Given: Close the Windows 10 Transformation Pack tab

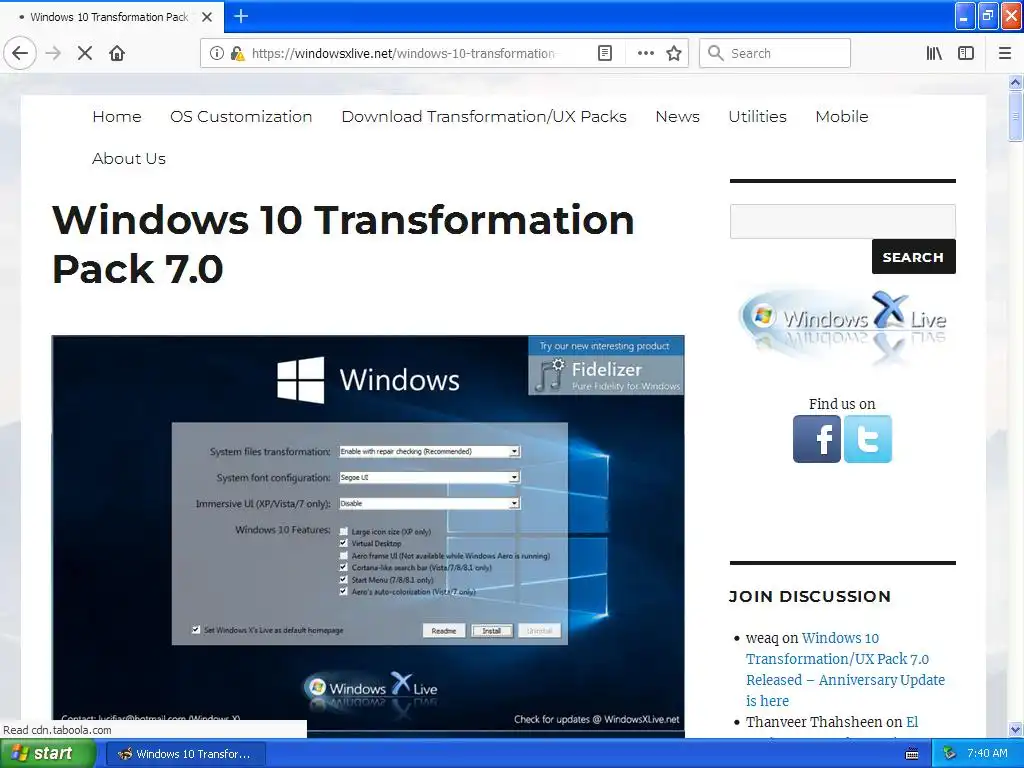Looking at the screenshot, I should coord(207,17).
